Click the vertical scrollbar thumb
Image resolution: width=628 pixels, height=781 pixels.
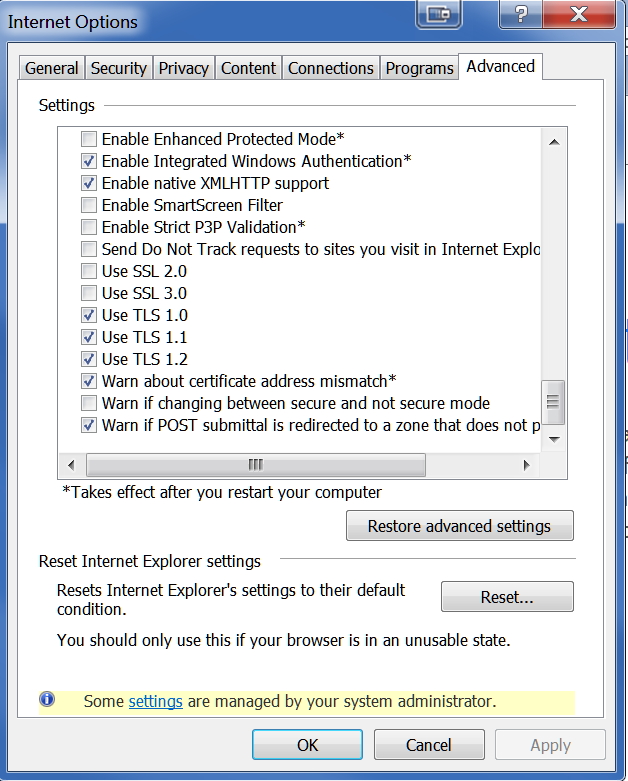553,402
